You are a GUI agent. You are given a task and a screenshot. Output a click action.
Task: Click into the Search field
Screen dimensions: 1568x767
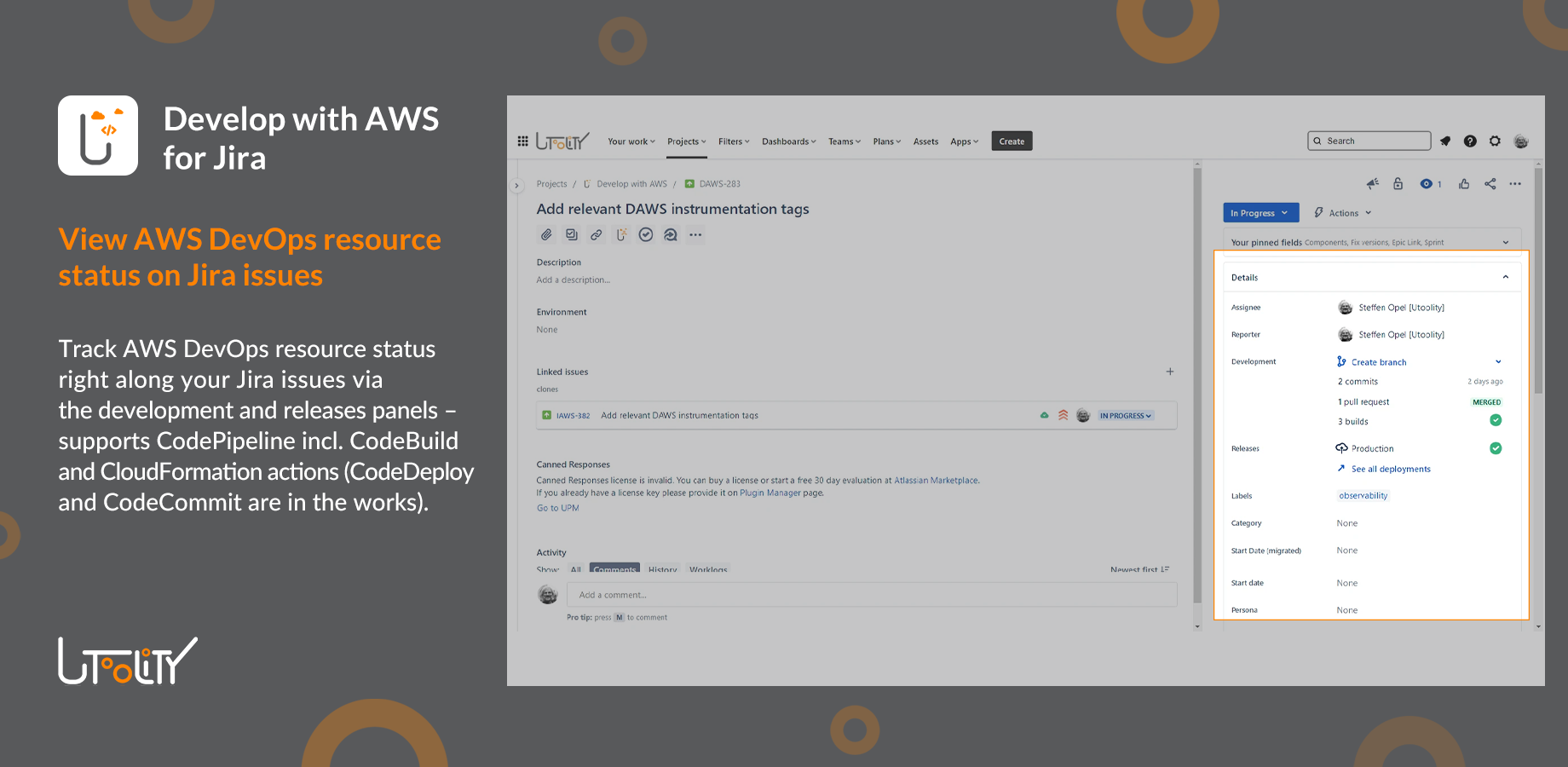(1369, 141)
